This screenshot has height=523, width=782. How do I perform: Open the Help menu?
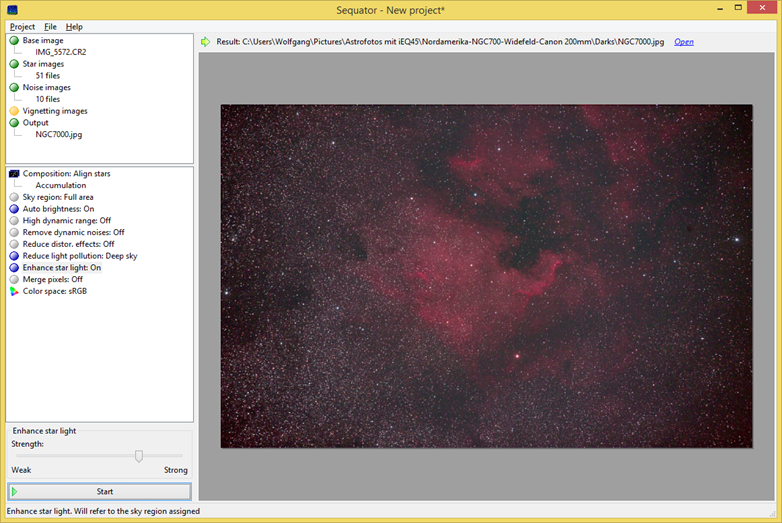pos(74,27)
